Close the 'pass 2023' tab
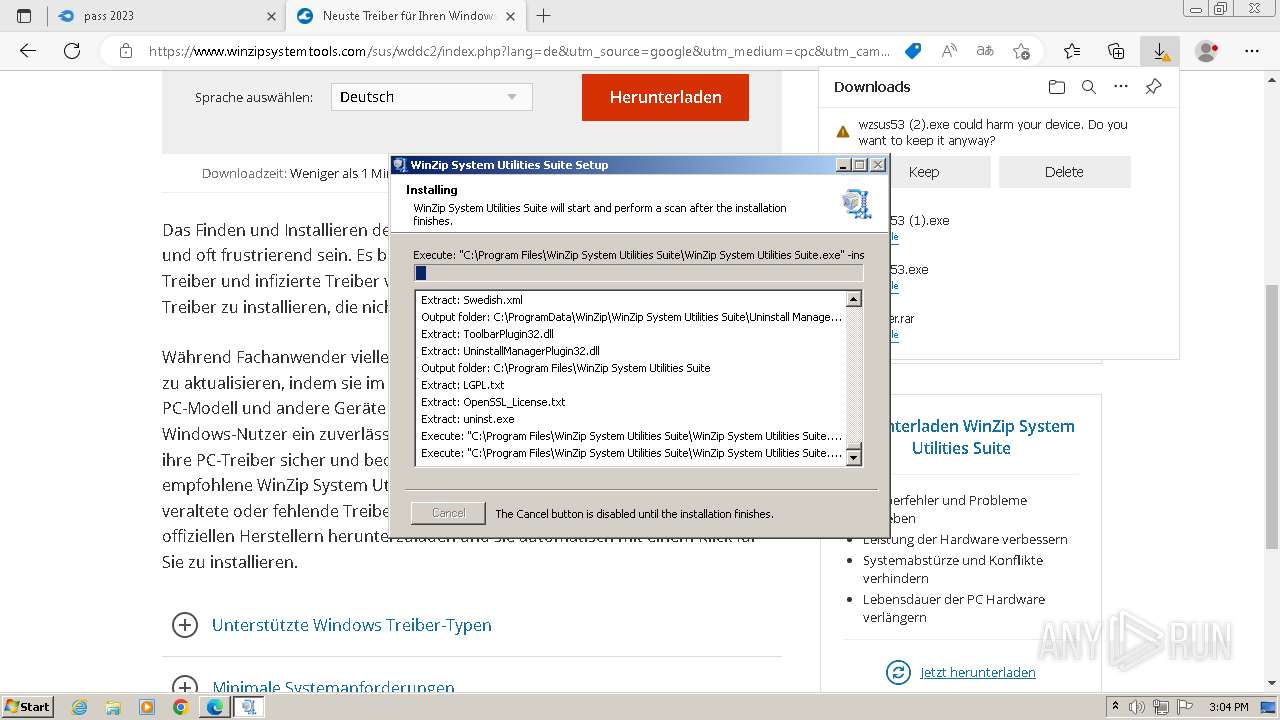Image resolution: width=1280 pixels, height=720 pixels. pos(272,16)
